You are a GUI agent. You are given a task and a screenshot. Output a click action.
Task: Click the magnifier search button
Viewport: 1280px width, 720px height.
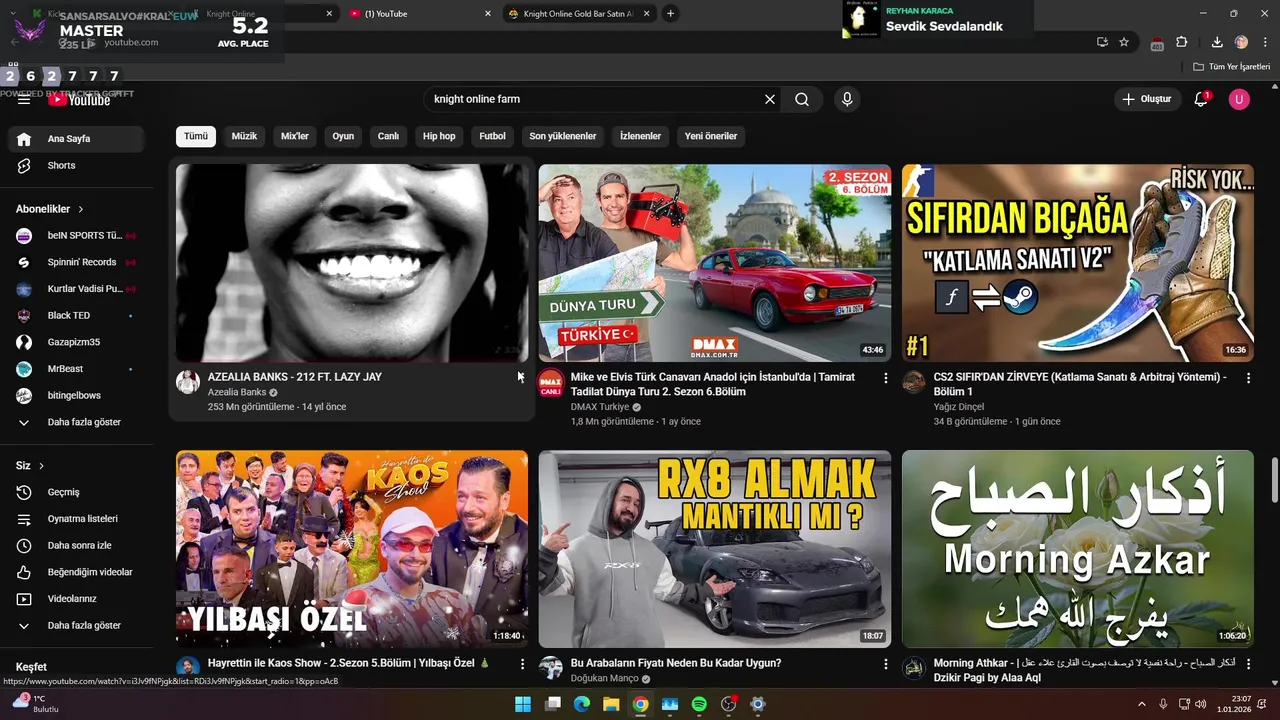point(802,99)
